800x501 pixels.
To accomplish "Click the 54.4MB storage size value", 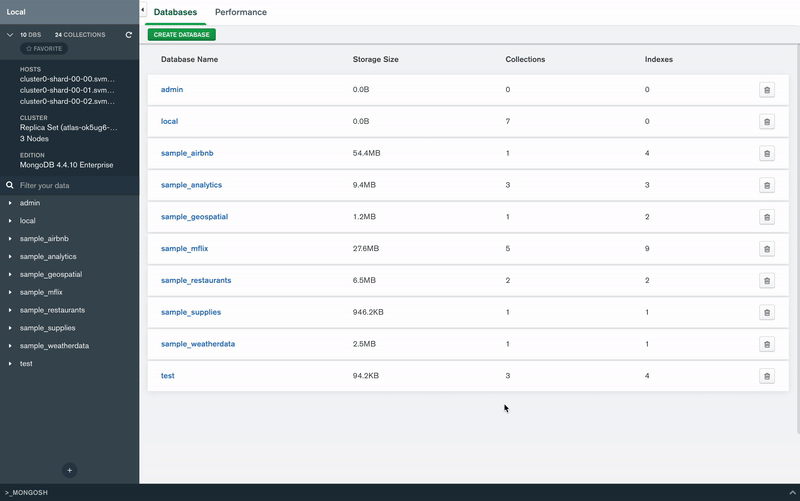I will click(366, 153).
